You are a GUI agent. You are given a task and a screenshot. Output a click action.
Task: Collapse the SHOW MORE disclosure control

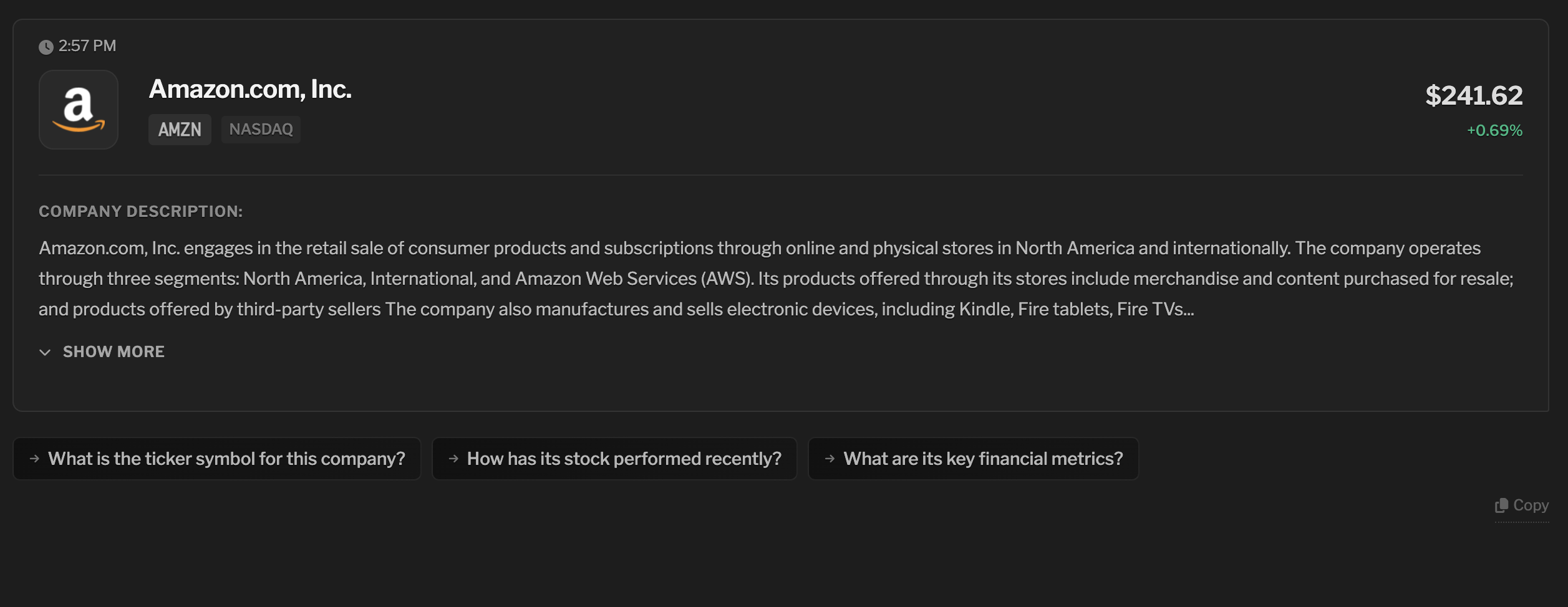102,352
